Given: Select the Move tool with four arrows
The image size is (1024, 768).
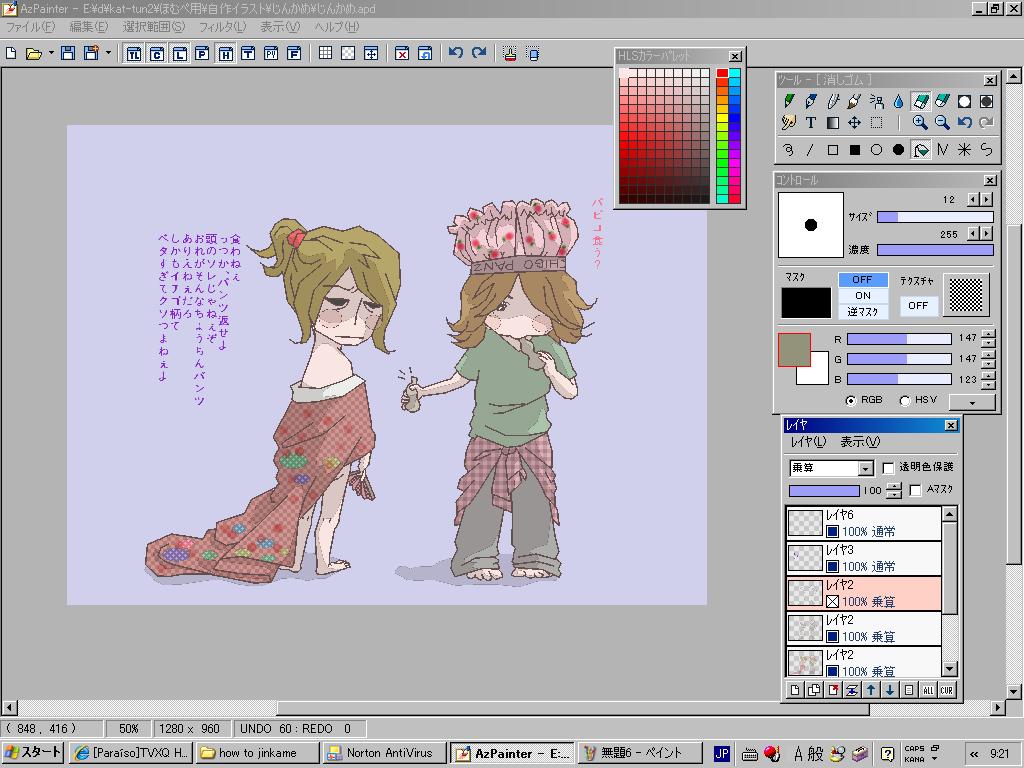Looking at the screenshot, I should click(854, 123).
